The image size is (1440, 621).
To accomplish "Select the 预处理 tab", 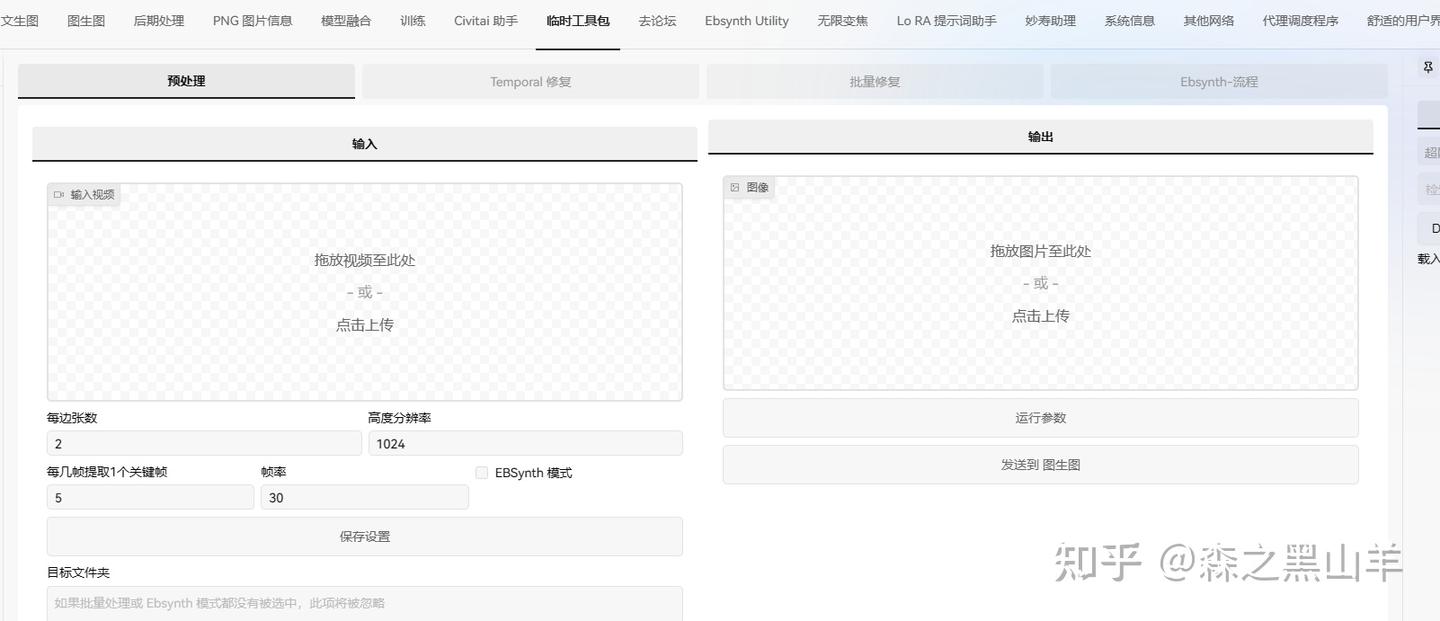I will (185, 81).
